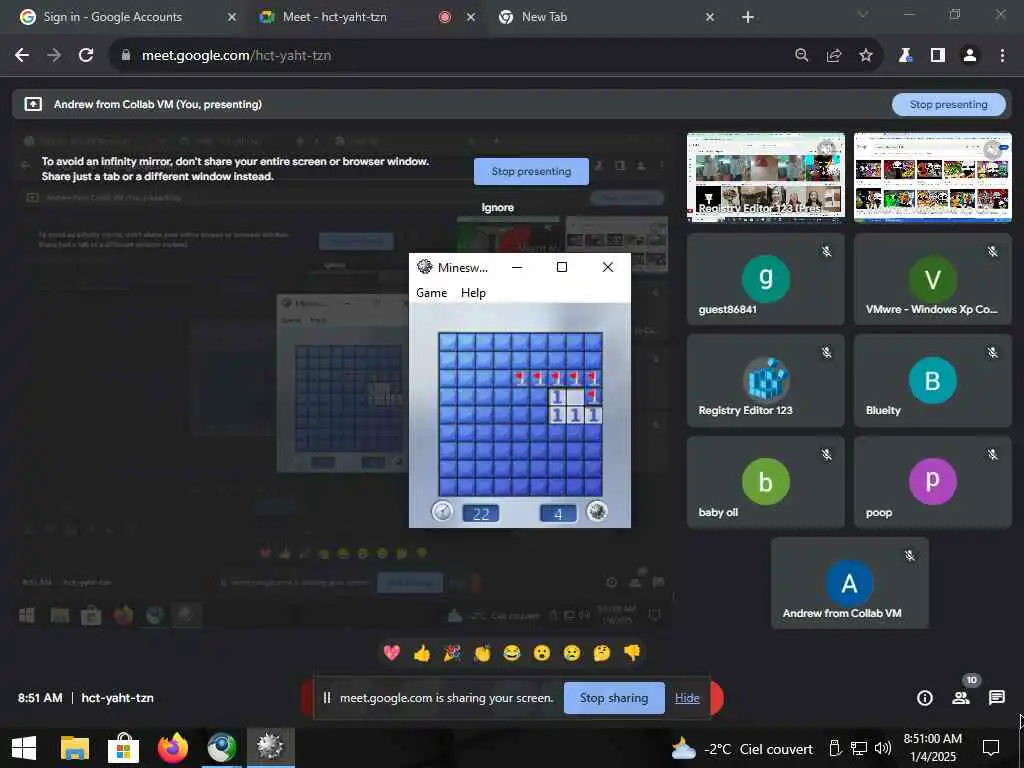Click Stop presenting beside infinity mirror warning
Viewport: 1024px width, 768px height.
[x=531, y=171]
